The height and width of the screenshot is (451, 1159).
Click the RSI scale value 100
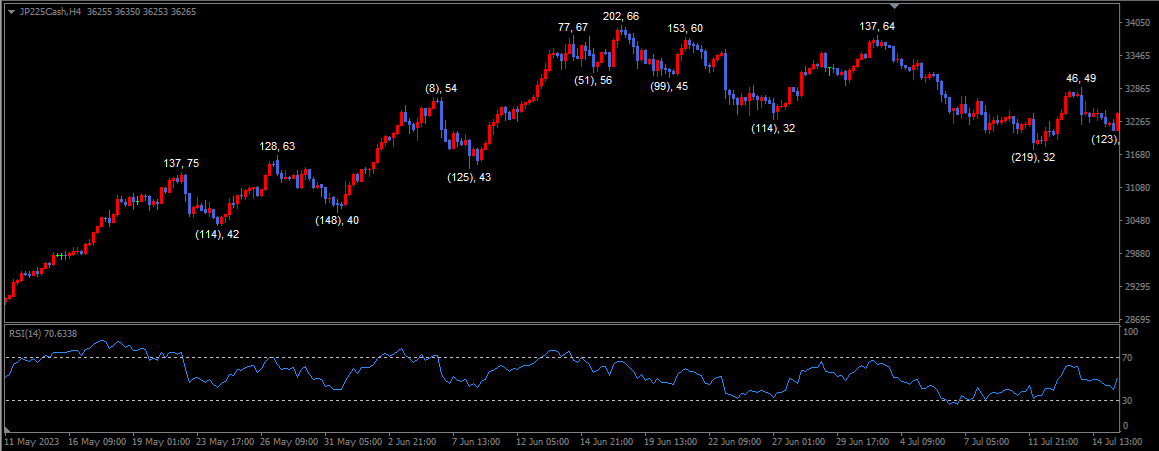click(1130, 333)
